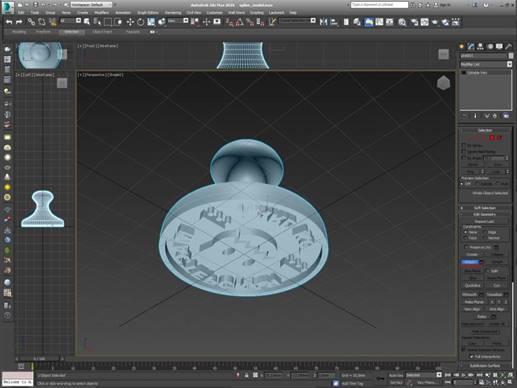
Task: Open the Create command panel tab
Action: 462,46
